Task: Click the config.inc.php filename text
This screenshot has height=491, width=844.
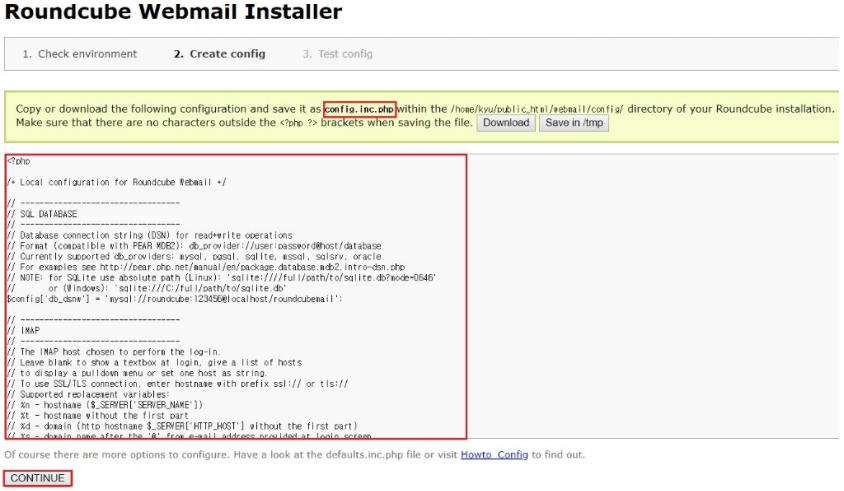Action: [x=359, y=109]
